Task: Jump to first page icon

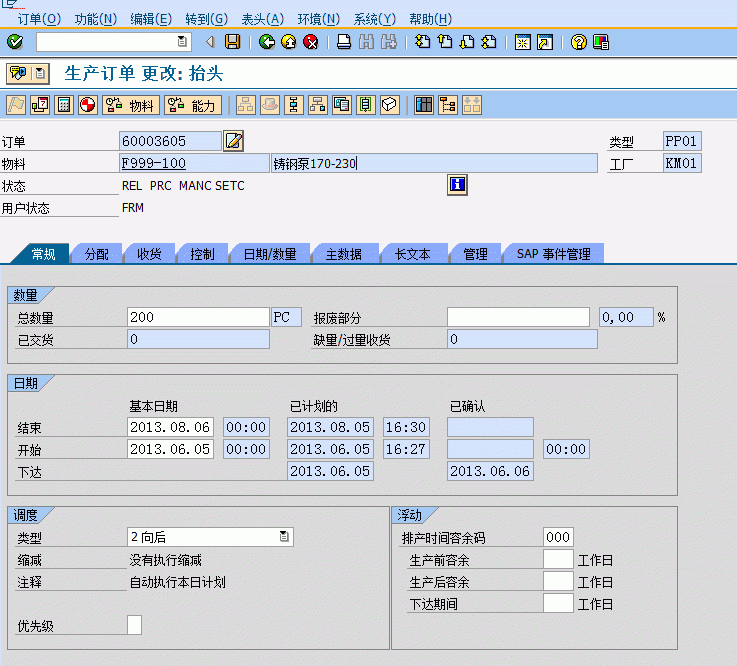Action: pyautogui.click(x=423, y=42)
